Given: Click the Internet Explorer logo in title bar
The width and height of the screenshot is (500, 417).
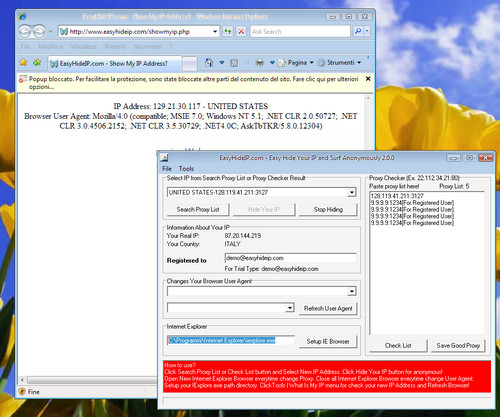Looking at the screenshot, I should [x=22, y=16].
